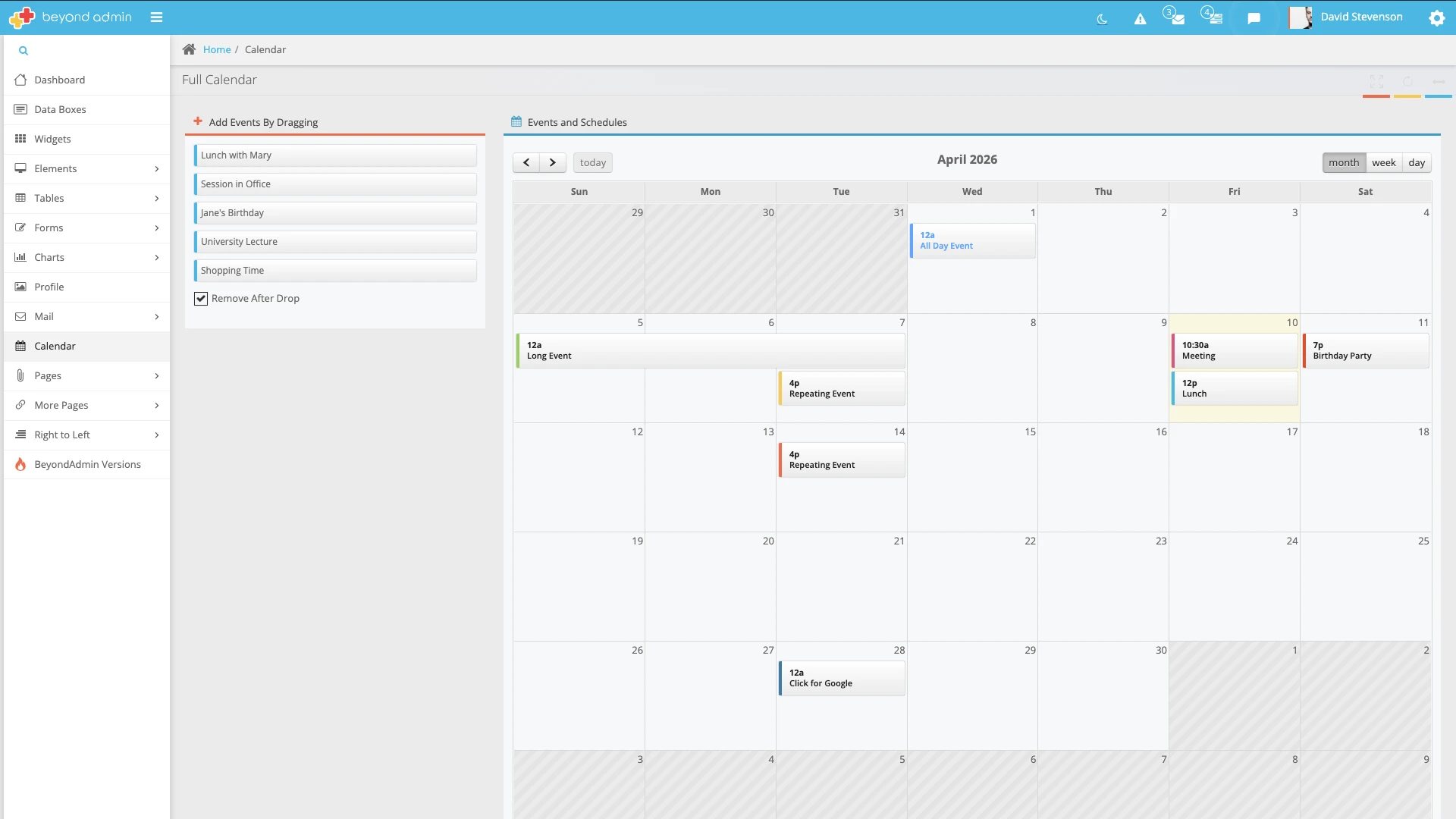Expand the More Pages submenu chevron

point(157,406)
